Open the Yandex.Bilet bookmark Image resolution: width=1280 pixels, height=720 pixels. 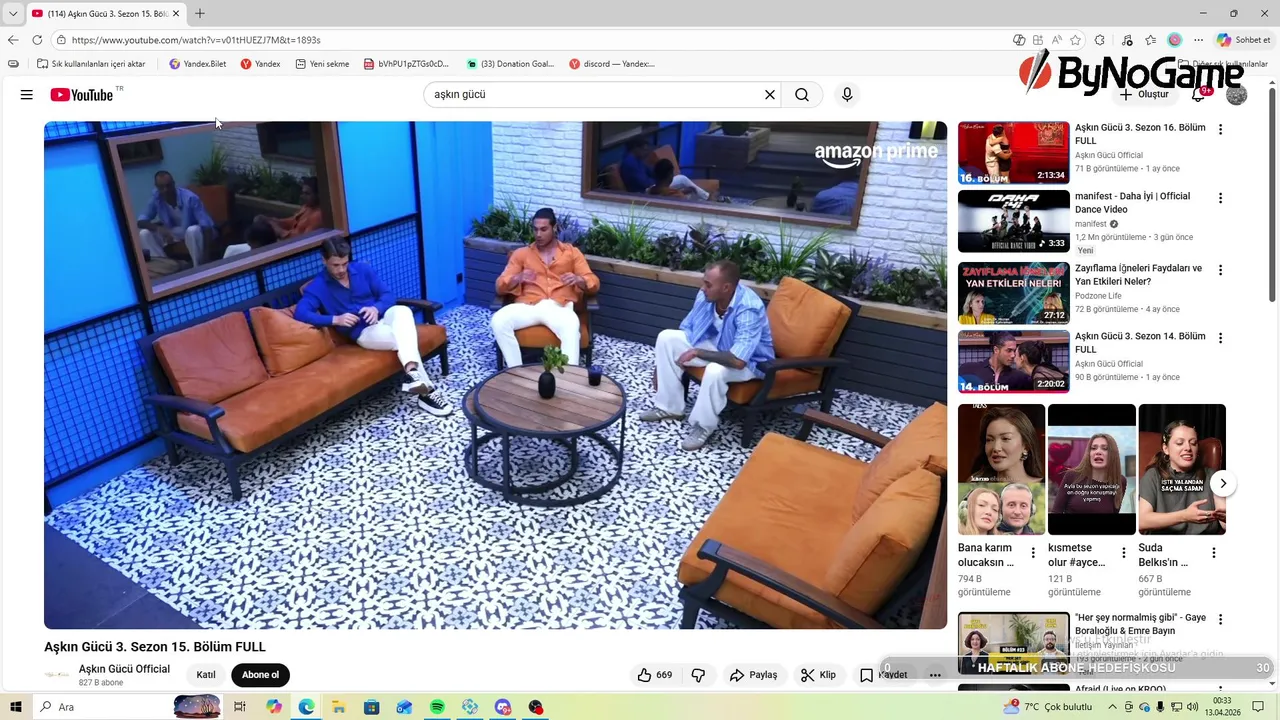click(198, 64)
